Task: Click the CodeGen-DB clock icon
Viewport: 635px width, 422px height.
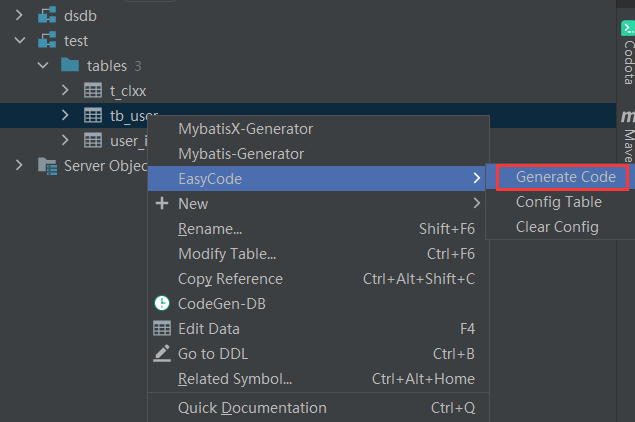Action: coord(162,303)
